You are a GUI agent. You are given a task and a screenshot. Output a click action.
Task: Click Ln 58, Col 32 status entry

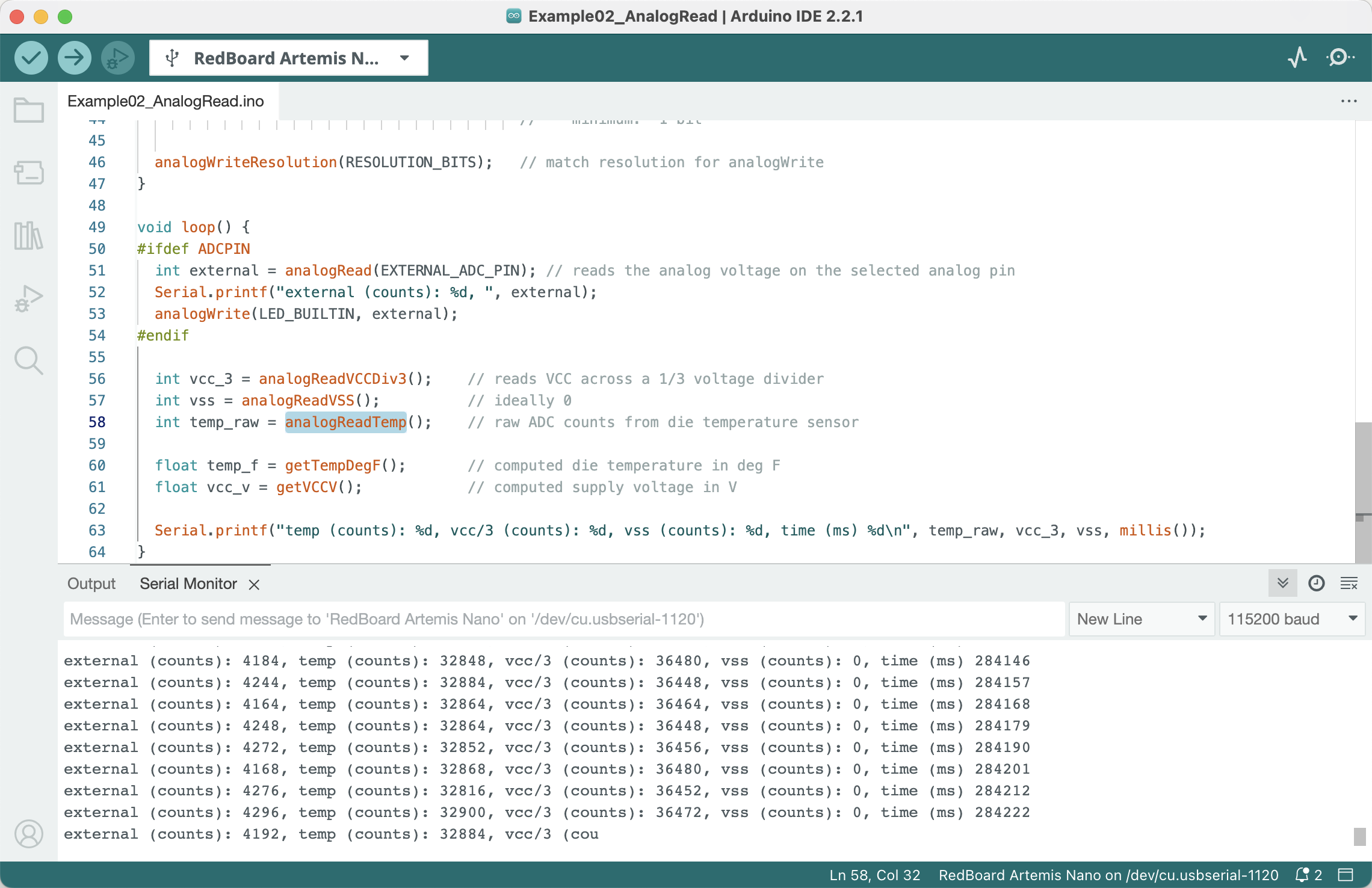(x=875, y=875)
